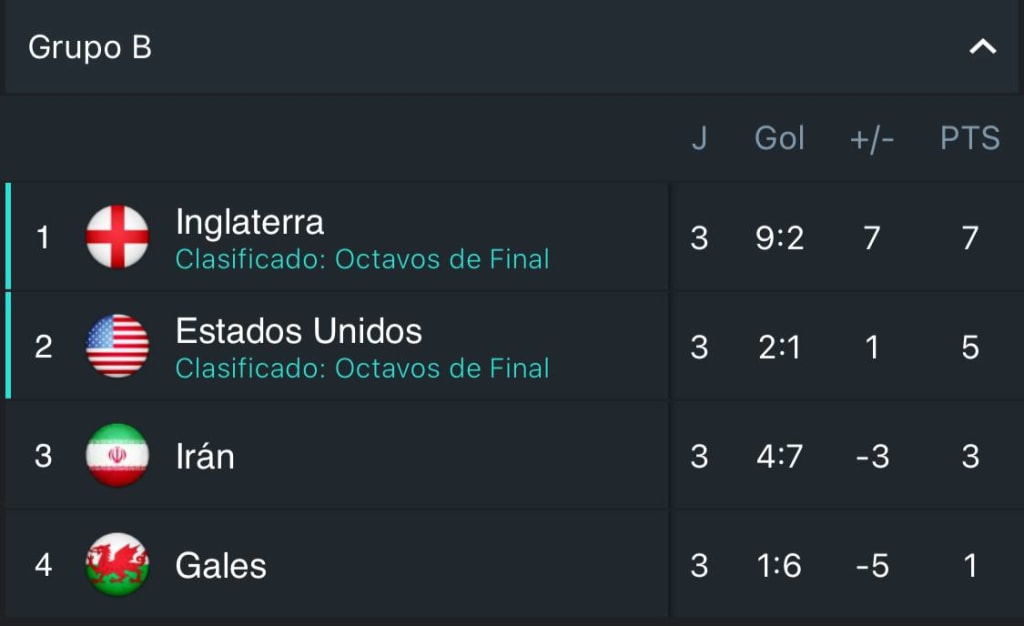Click the England flag icon

[118, 238]
